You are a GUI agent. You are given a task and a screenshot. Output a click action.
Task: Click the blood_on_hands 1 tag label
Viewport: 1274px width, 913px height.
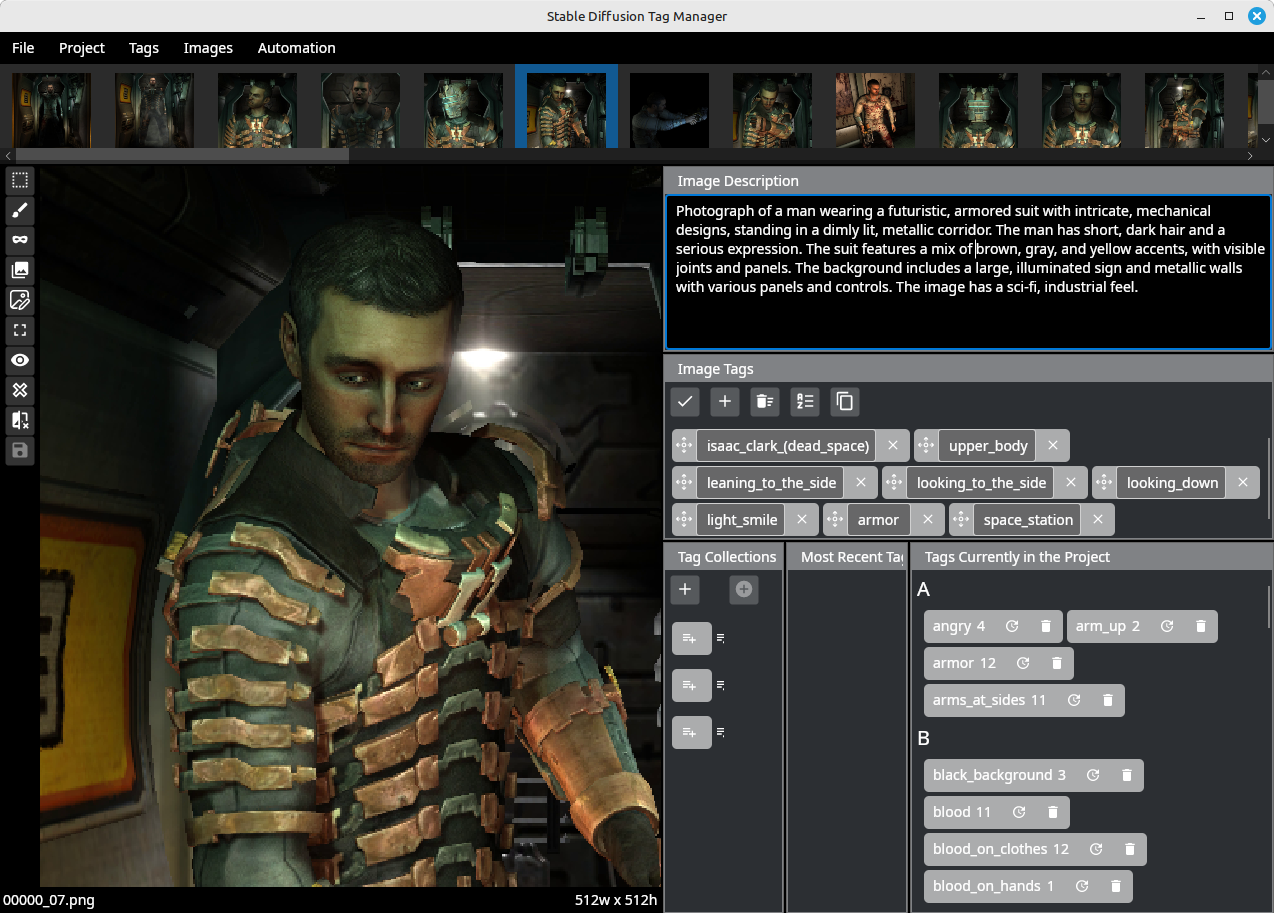point(993,886)
